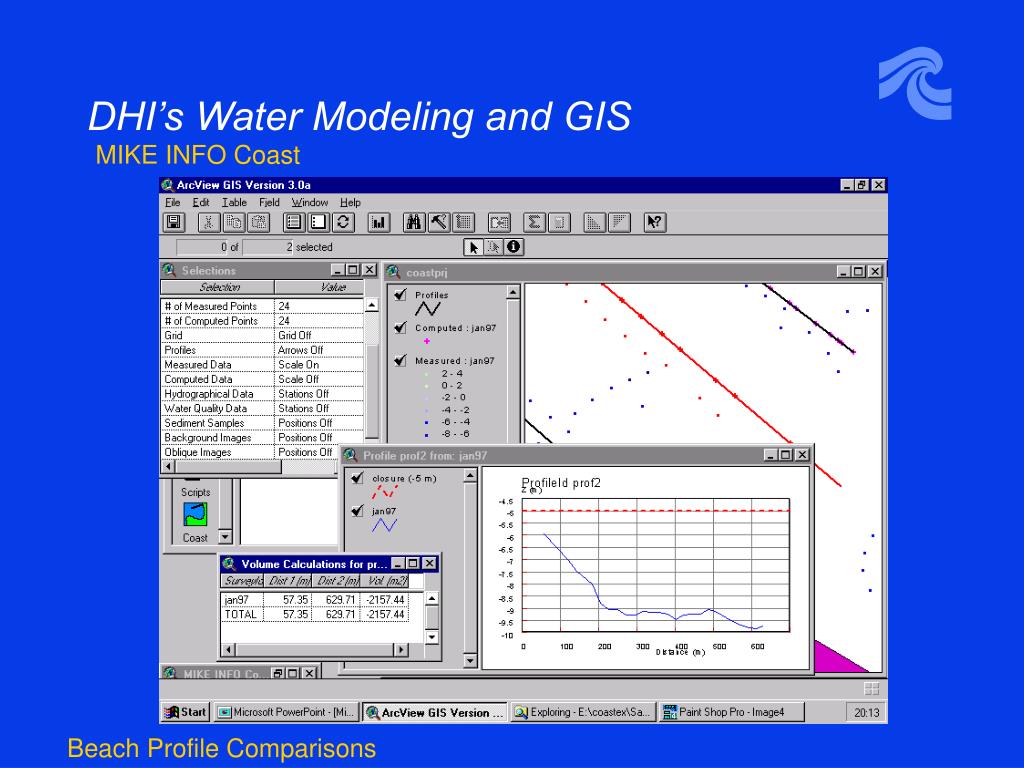Switch to ArcView GIS taskbar button
The height and width of the screenshot is (768, 1024).
[436, 712]
